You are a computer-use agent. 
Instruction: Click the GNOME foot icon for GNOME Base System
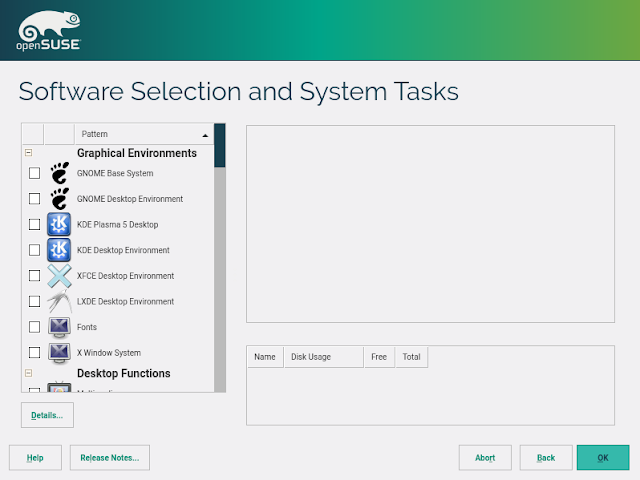60,173
